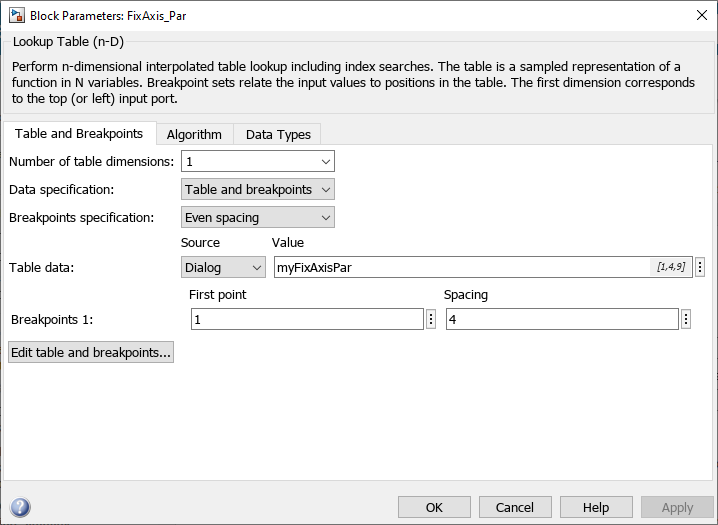Click the OK button
This screenshot has width=718, height=525.
coord(434,507)
